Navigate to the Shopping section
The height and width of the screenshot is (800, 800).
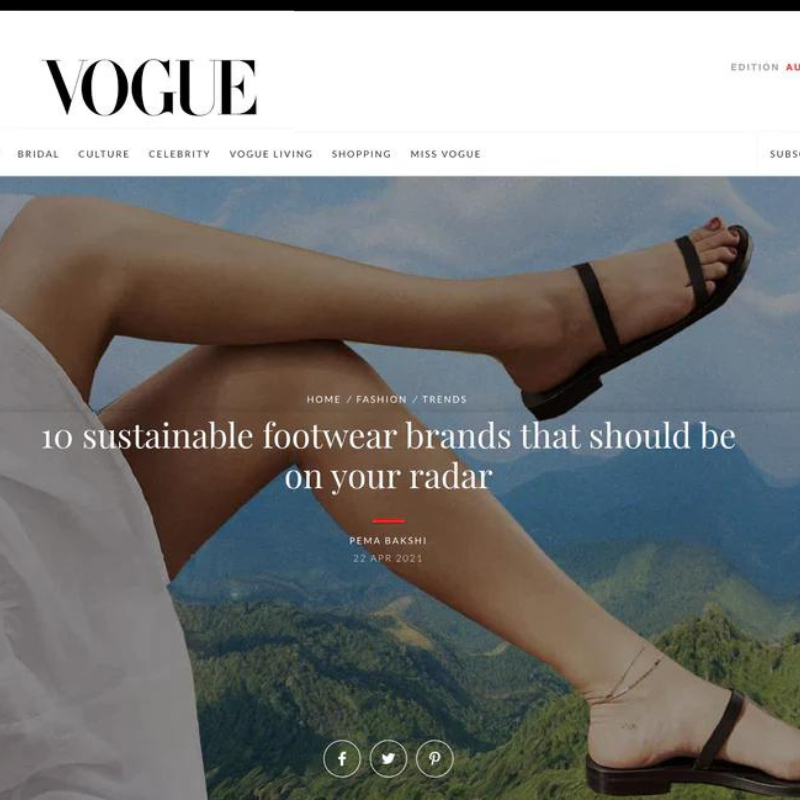point(361,154)
